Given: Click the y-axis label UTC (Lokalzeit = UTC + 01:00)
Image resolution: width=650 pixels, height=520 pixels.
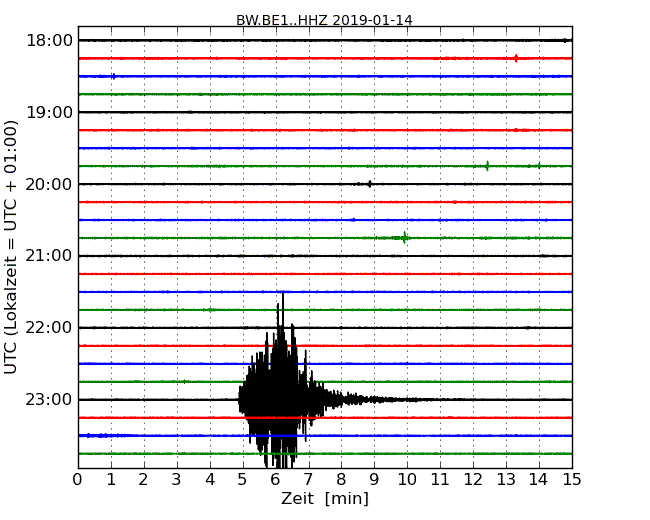Looking at the screenshot, I should (10, 247).
